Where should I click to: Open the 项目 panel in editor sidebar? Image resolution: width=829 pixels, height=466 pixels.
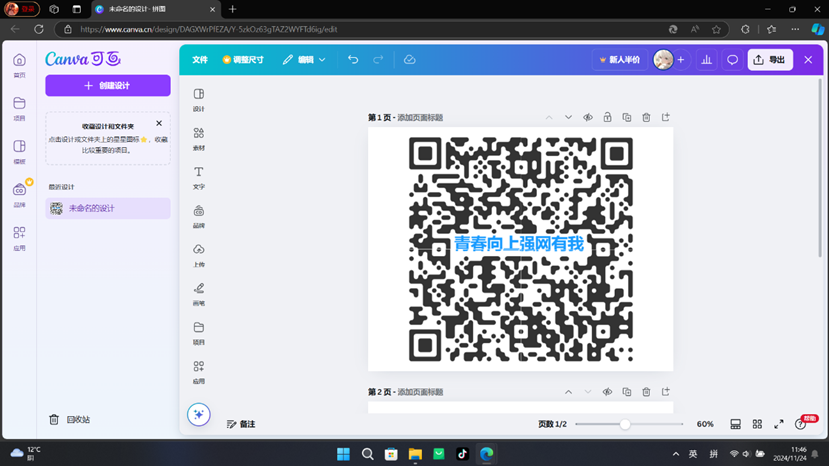(x=199, y=333)
